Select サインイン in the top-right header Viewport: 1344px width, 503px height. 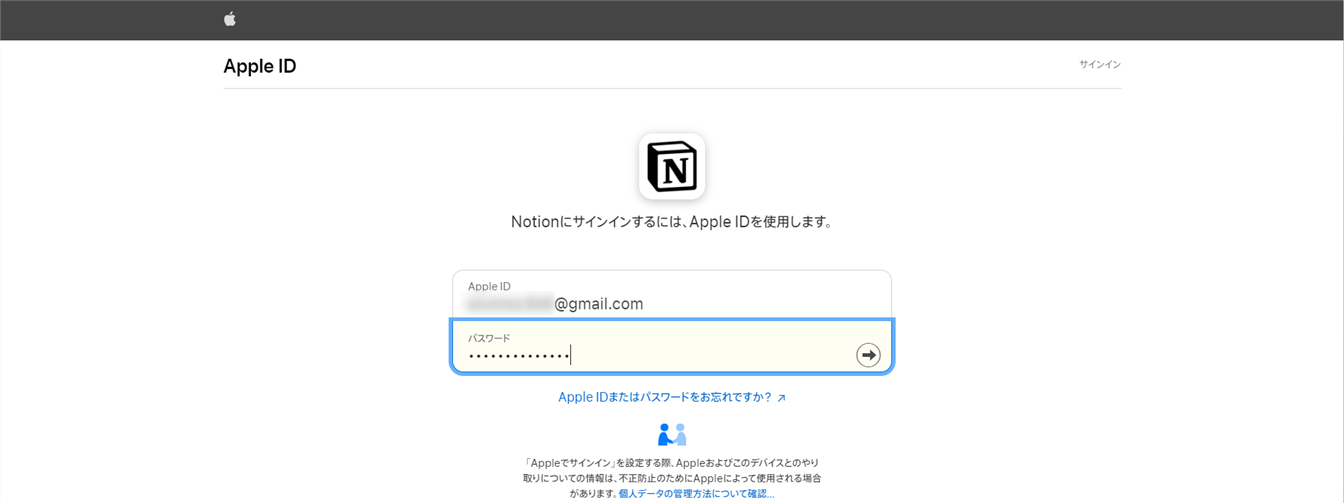pos(1099,65)
